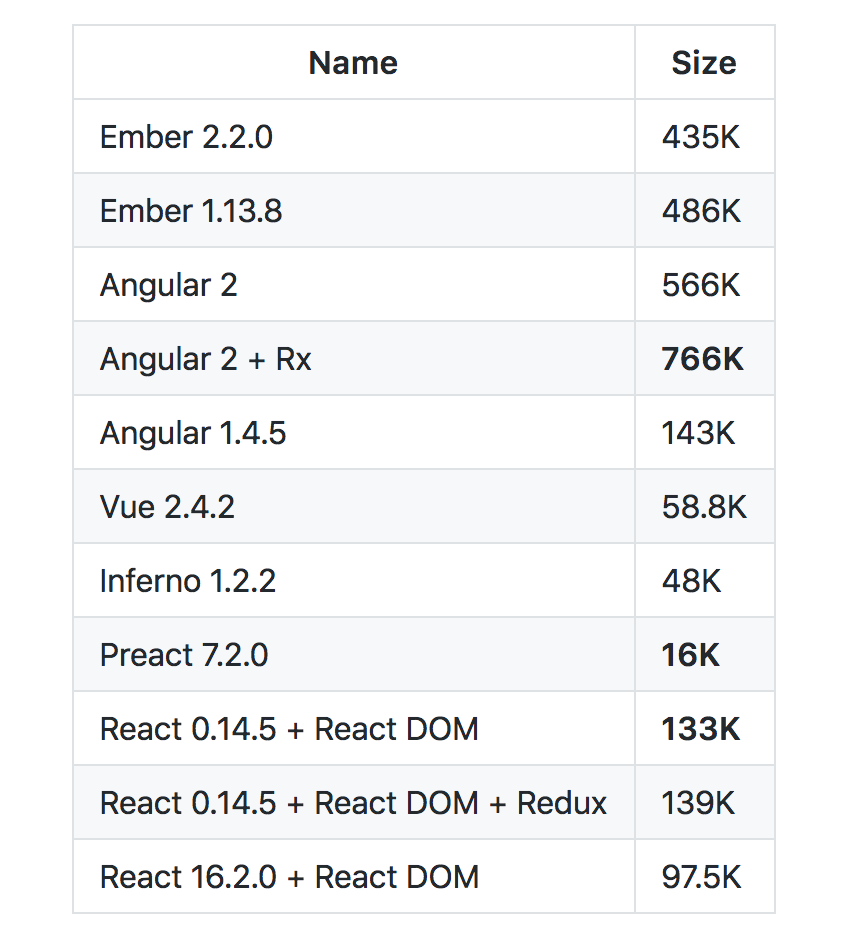Click the 58.8K size value

coord(704,507)
